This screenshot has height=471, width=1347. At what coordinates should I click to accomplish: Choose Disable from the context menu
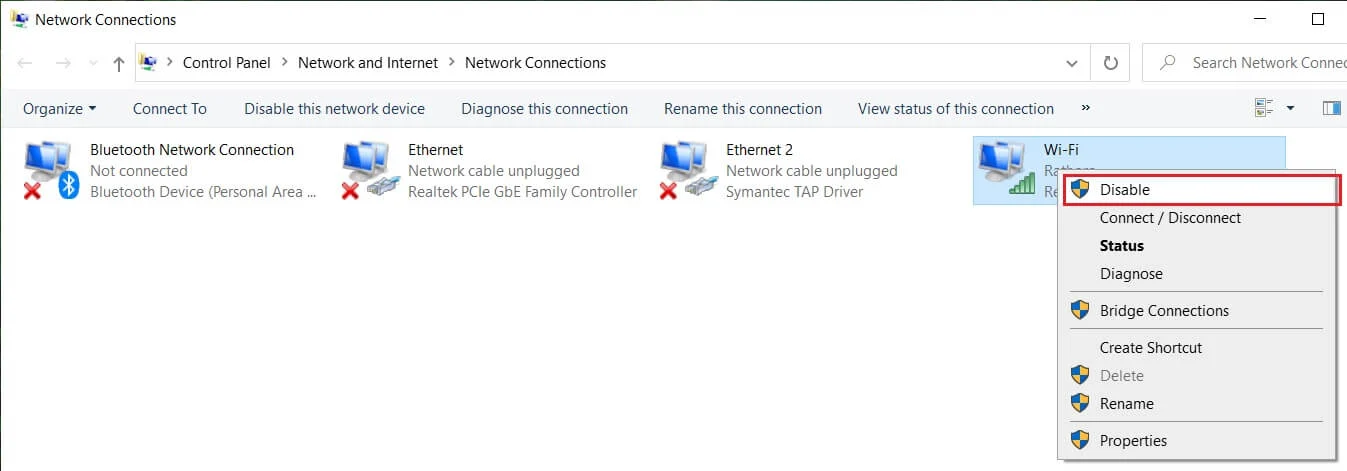point(1124,189)
